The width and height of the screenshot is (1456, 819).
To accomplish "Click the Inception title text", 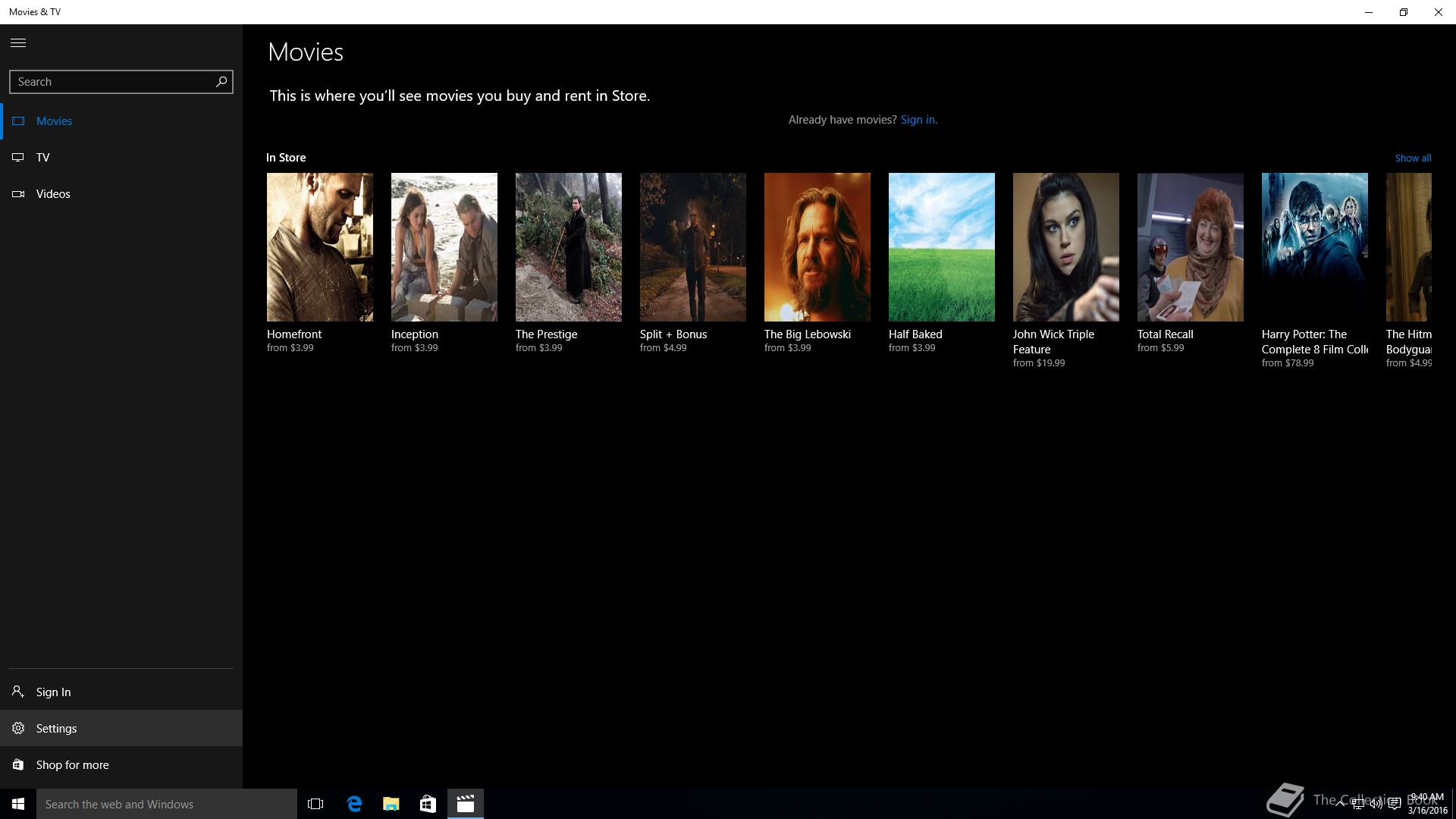I will 415,334.
